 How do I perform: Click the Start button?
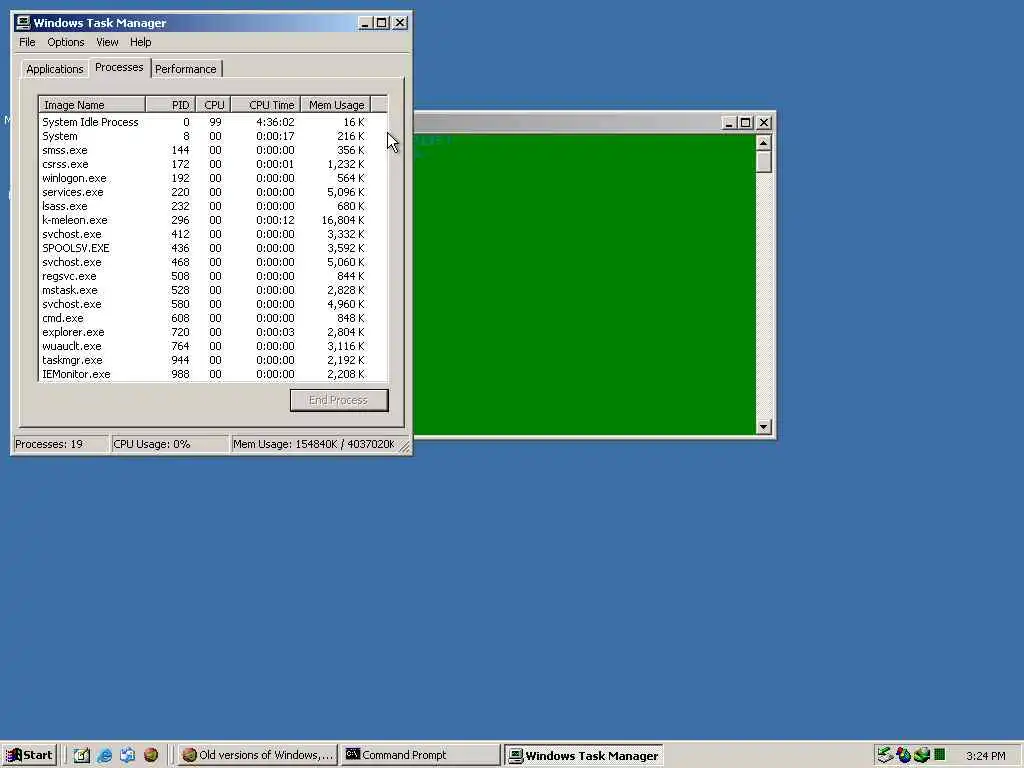point(29,755)
